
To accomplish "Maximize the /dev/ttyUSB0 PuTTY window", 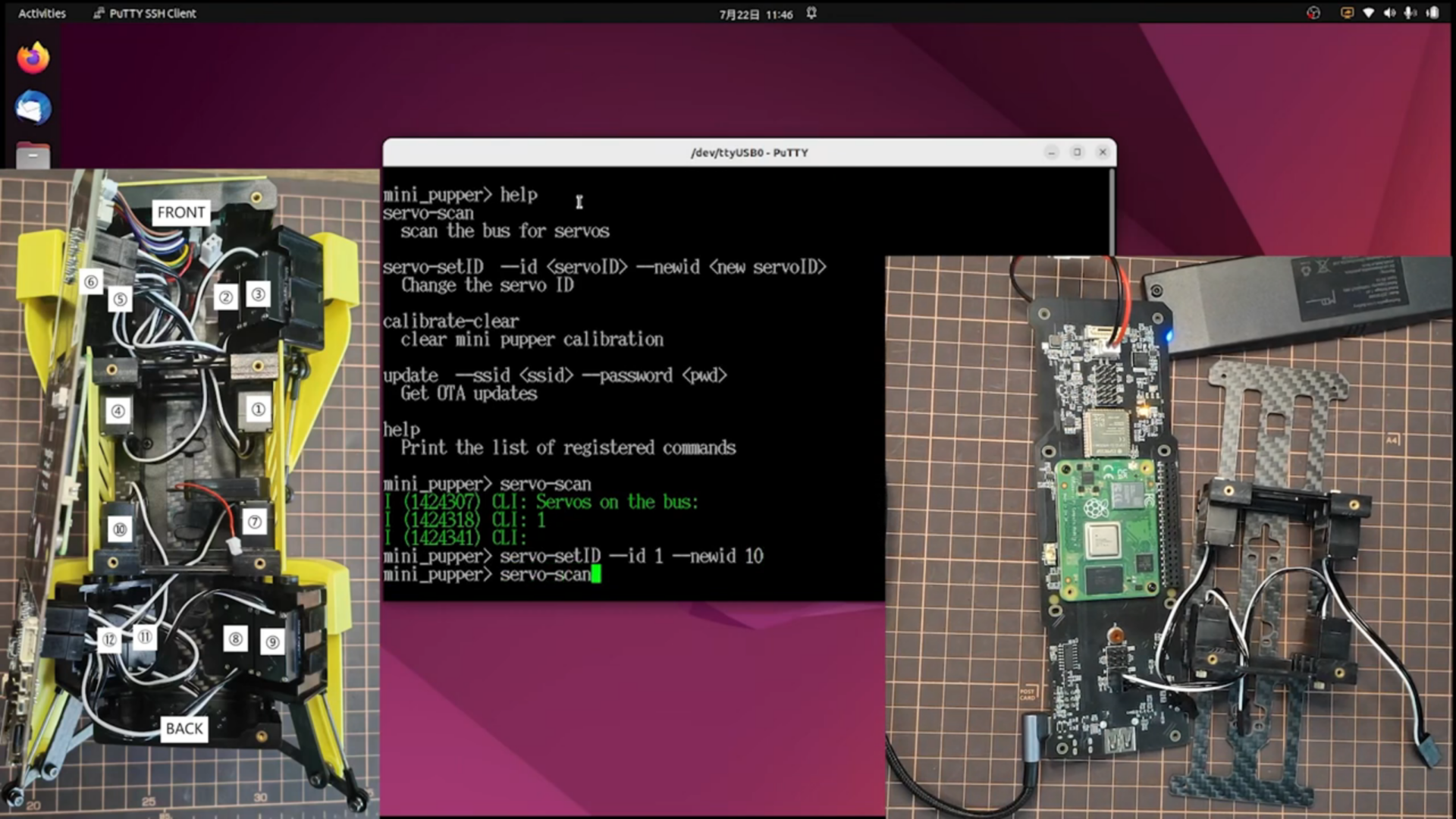I will 1077,152.
